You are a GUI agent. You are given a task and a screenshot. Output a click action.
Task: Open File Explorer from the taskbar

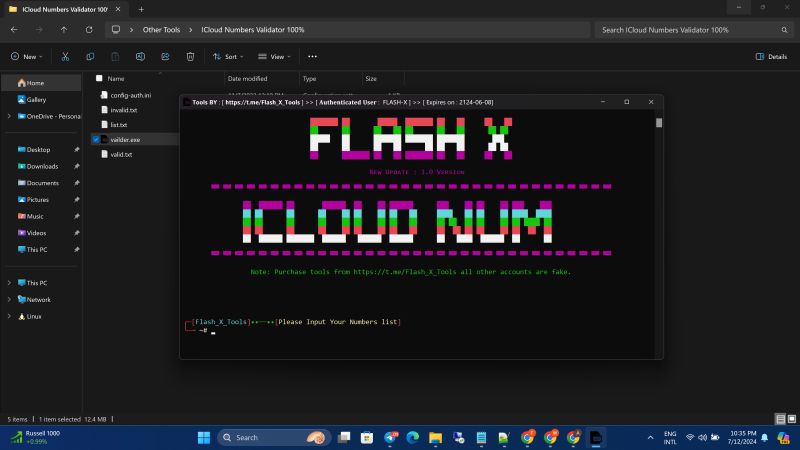coord(435,437)
